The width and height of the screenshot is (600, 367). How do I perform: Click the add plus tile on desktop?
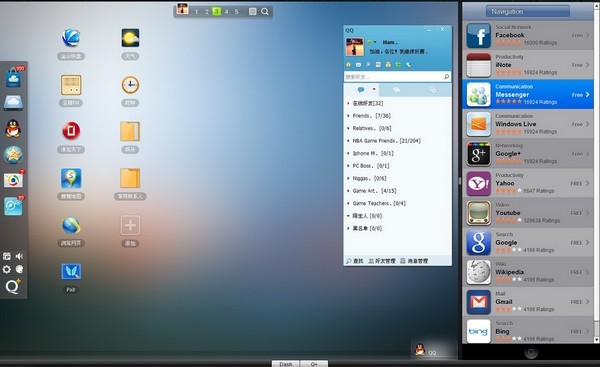[130, 225]
